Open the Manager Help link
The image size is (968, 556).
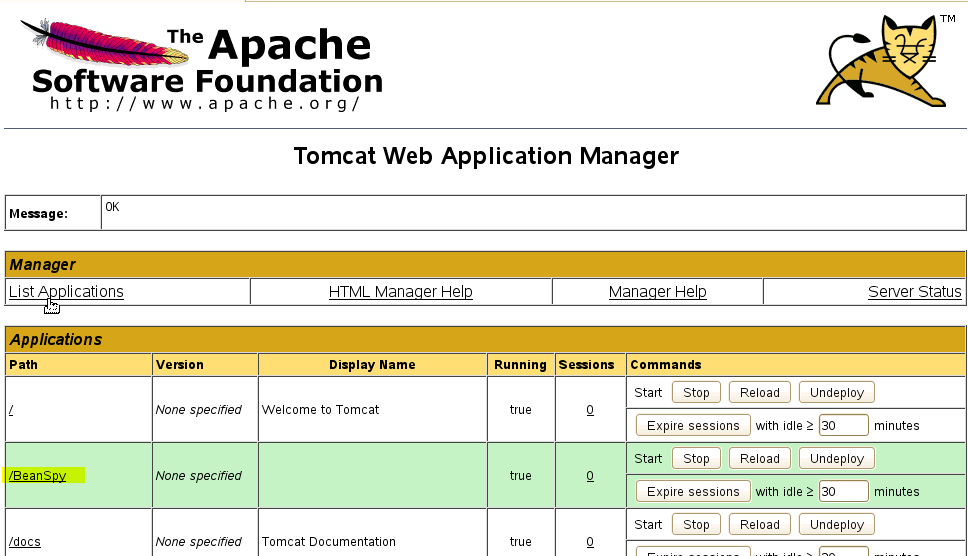point(657,291)
